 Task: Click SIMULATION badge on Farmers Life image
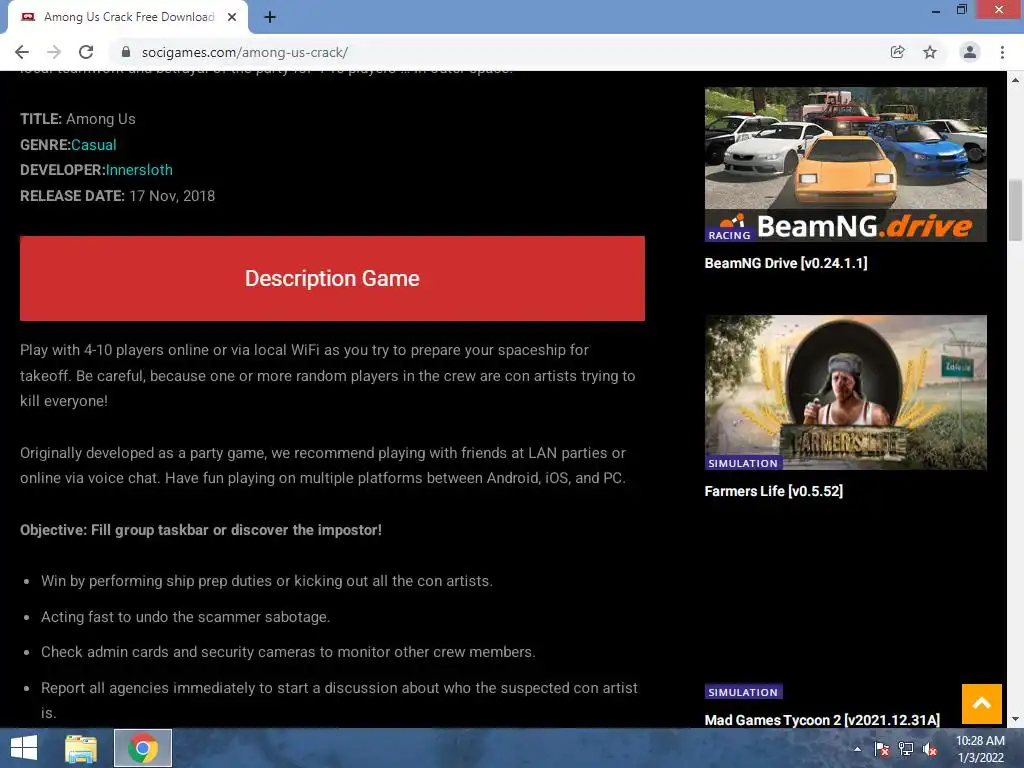click(x=743, y=463)
